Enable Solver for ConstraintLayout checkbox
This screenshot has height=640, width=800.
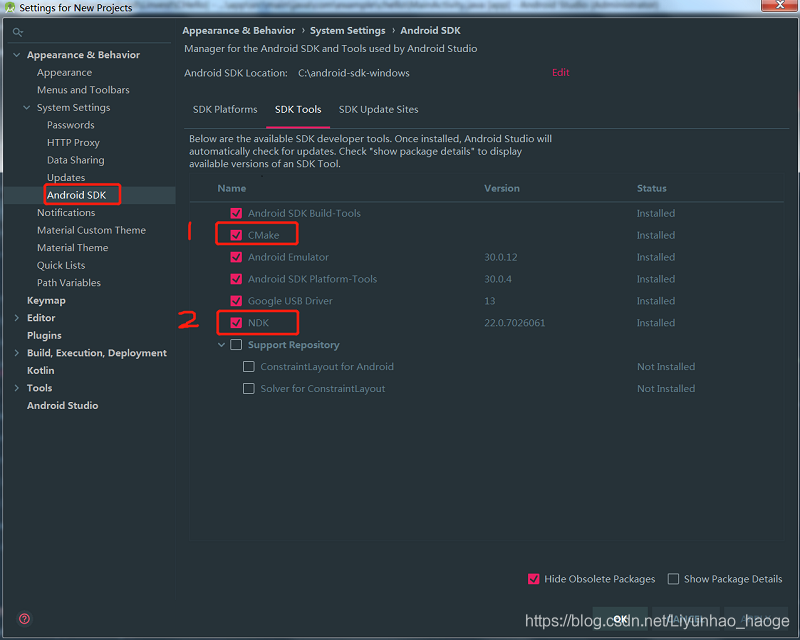tap(248, 389)
